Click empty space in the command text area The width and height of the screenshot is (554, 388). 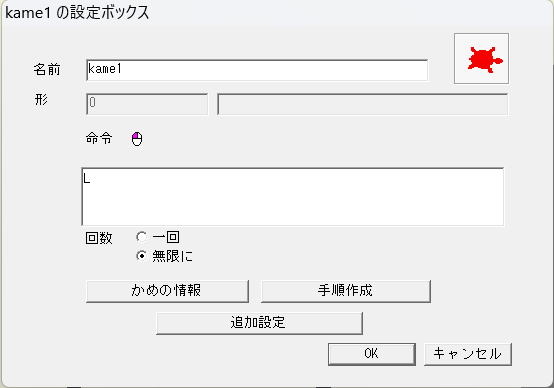[x=293, y=203]
